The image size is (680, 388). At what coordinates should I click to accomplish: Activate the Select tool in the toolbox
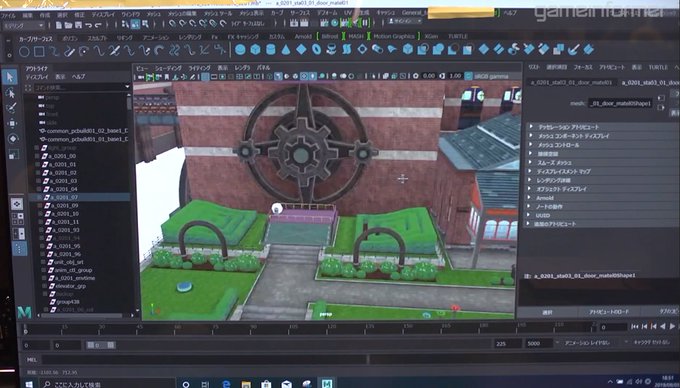[10, 77]
